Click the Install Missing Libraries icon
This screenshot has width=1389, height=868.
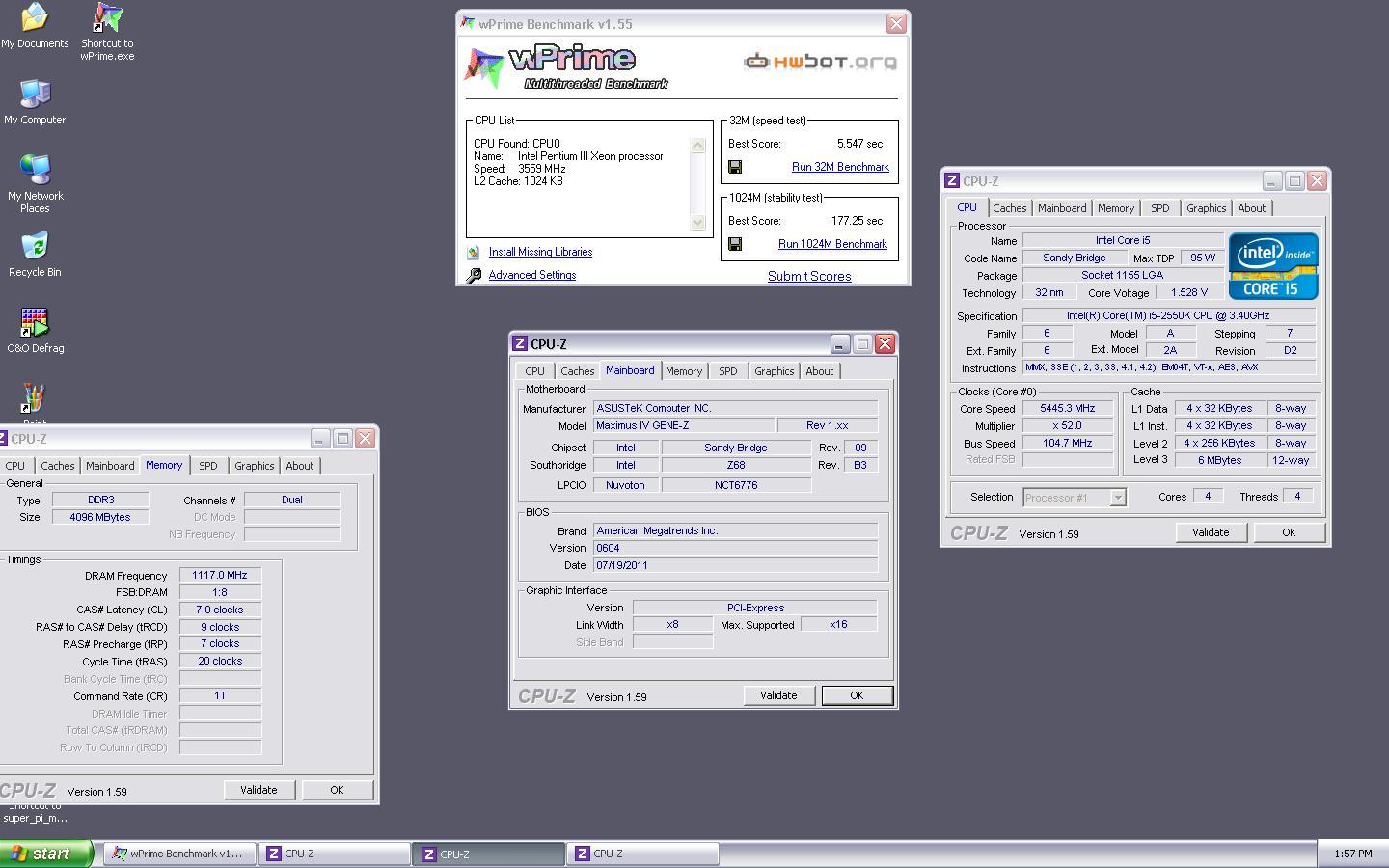click(x=473, y=253)
